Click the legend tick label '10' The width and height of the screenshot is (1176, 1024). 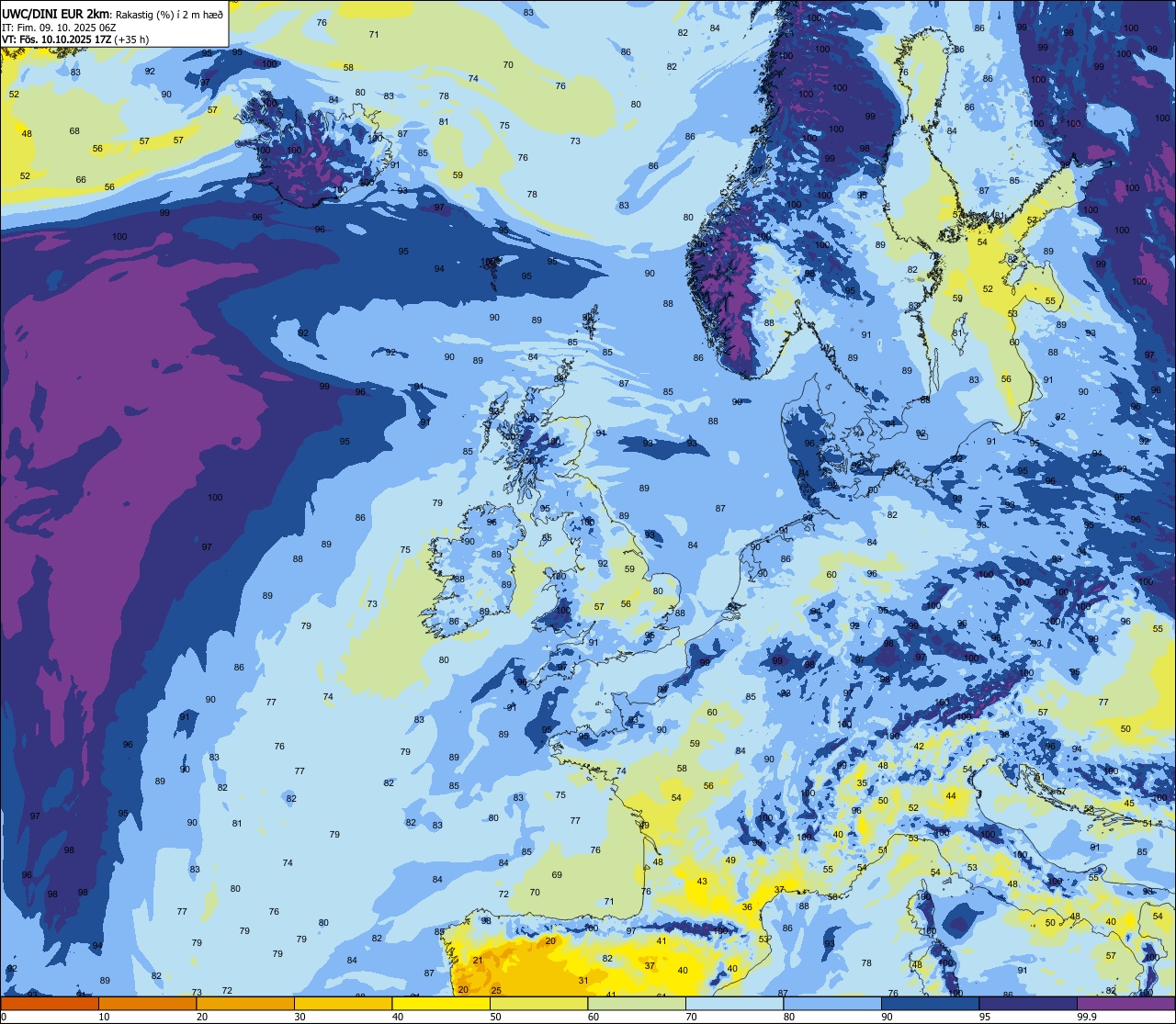click(x=105, y=1016)
